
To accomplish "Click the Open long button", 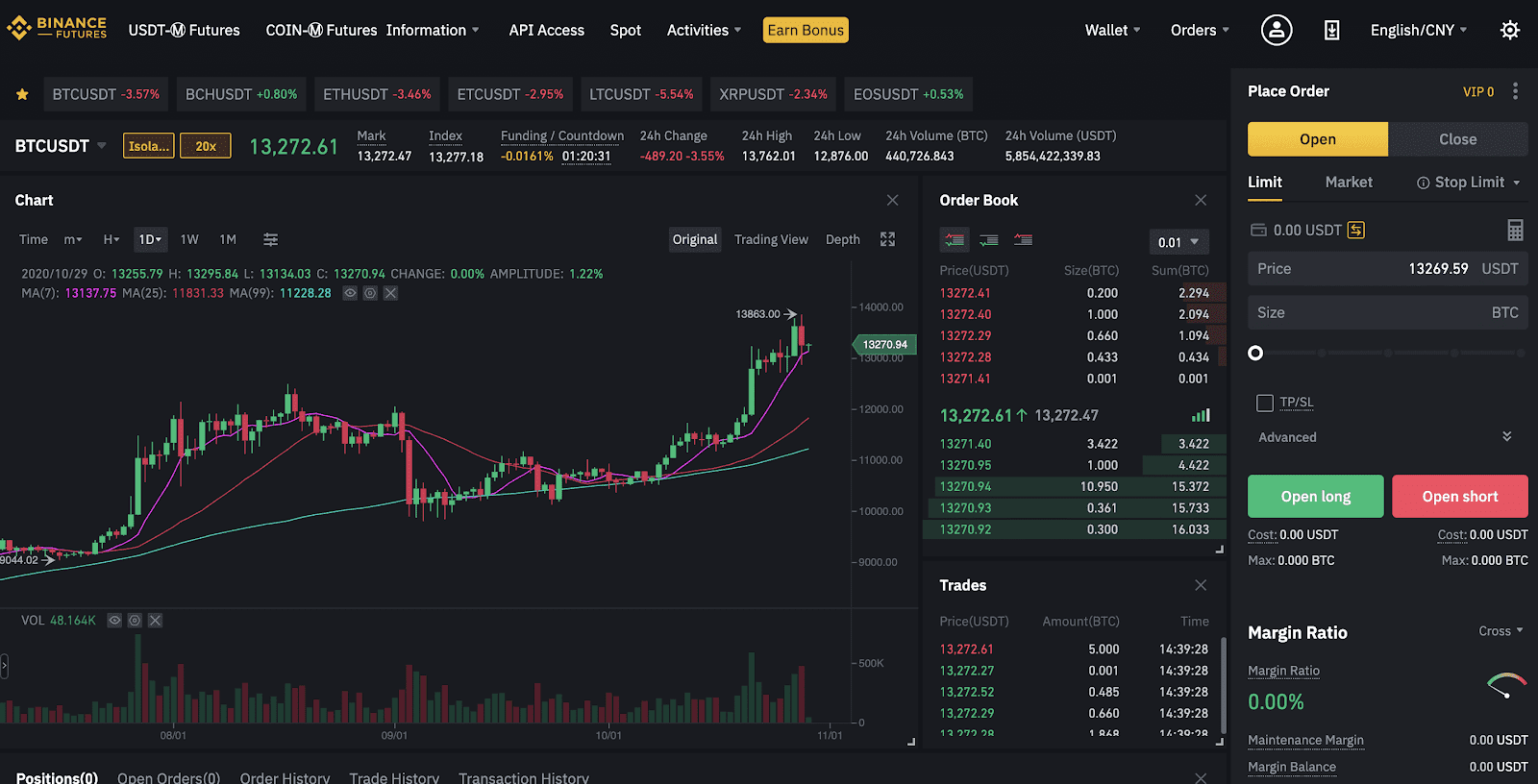I will point(1316,497).
